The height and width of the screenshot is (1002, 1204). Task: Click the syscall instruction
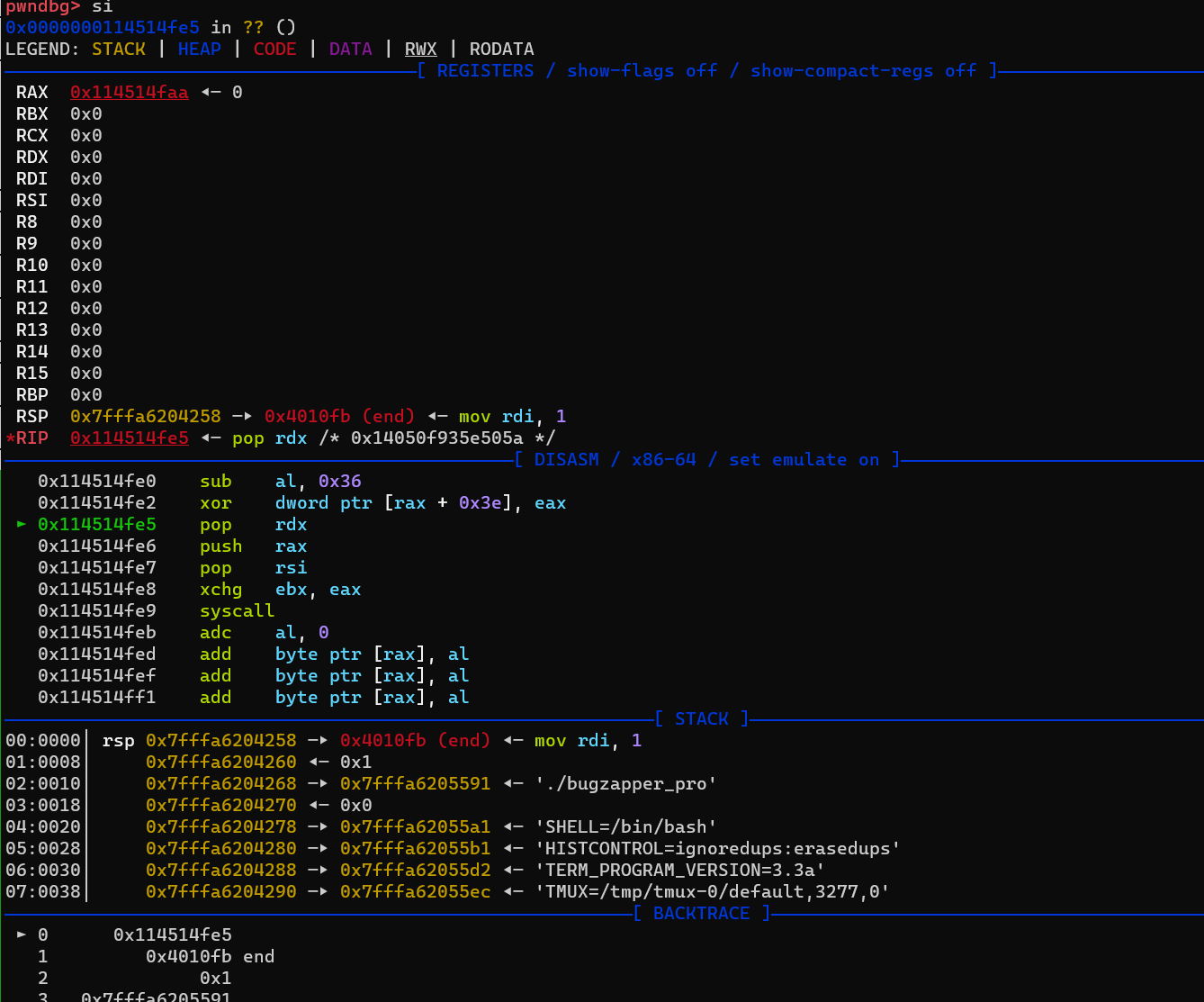(238, 611)
